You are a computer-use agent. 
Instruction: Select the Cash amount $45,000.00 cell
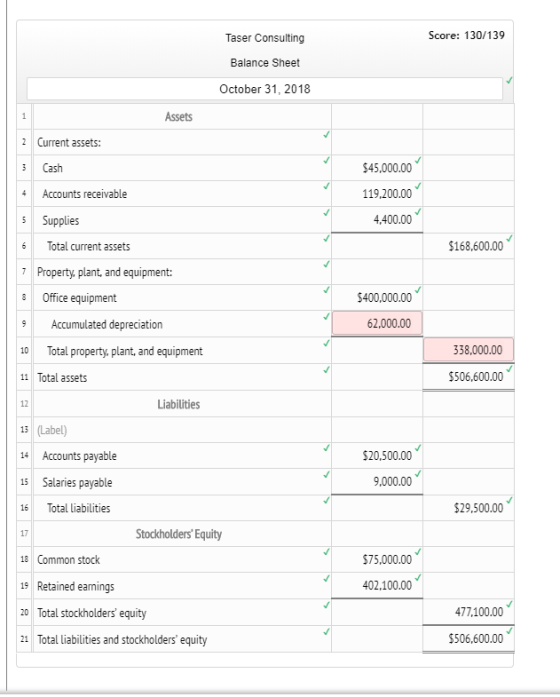pyautogui.click(x=377, y=168)
